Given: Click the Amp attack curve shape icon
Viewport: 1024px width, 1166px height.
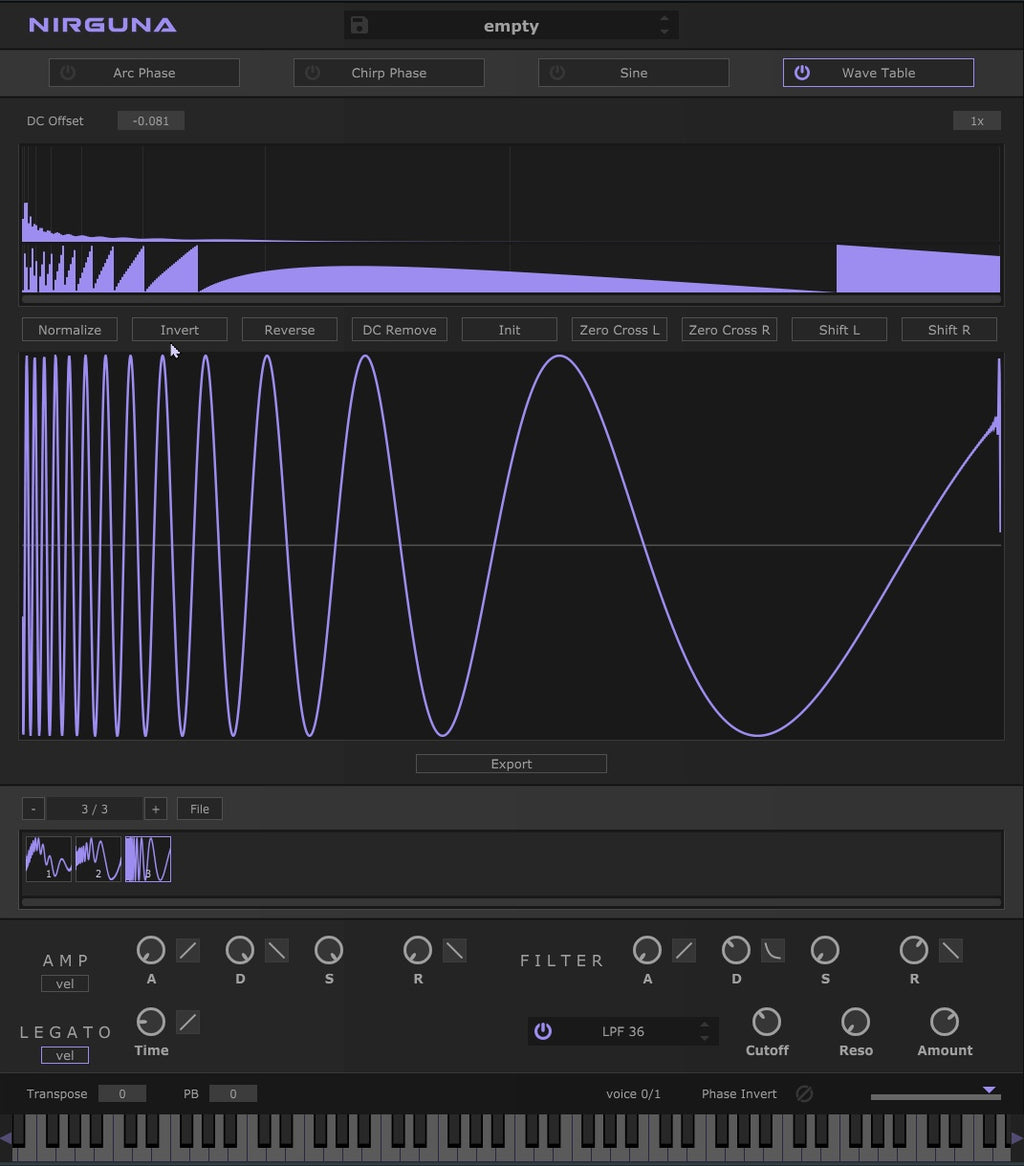Looking at the screenshot, I should tap(188, 950).
